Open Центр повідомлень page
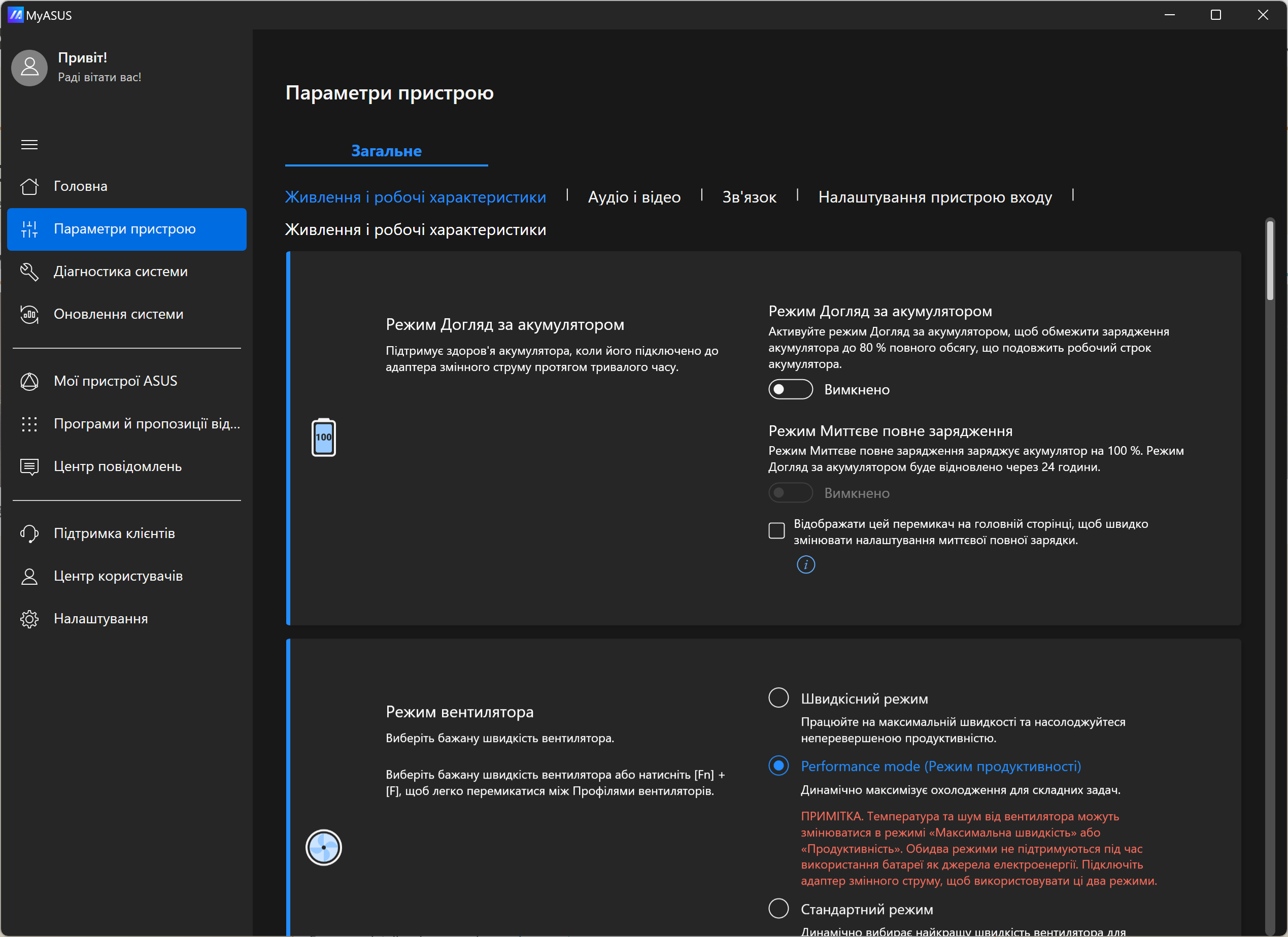The height and width of the screenshot is (937, 1288). click(127, 466)
